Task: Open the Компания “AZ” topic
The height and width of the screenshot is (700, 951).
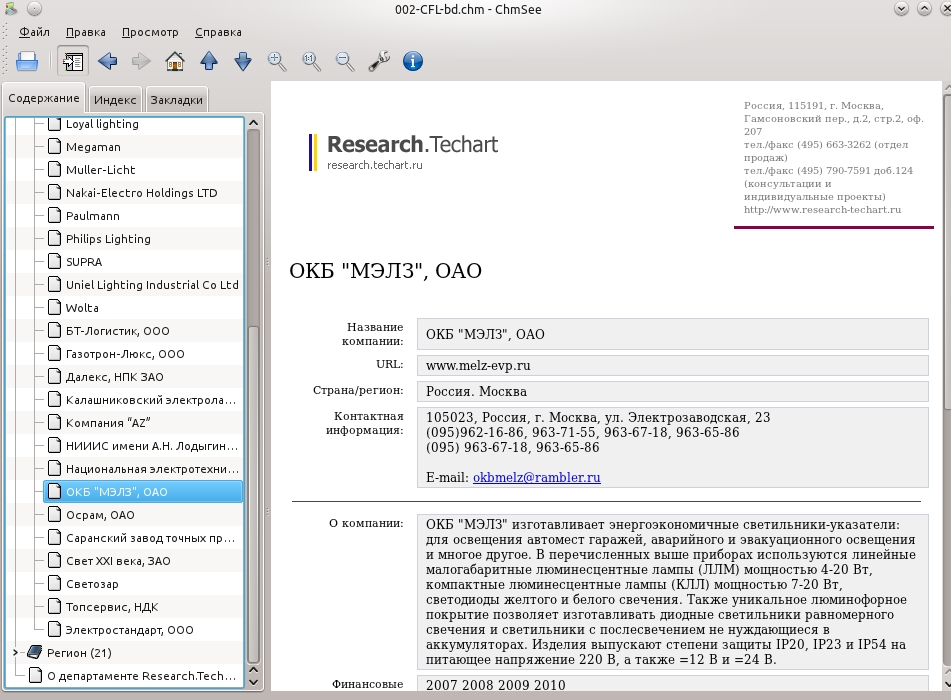Action: [108, 423]
